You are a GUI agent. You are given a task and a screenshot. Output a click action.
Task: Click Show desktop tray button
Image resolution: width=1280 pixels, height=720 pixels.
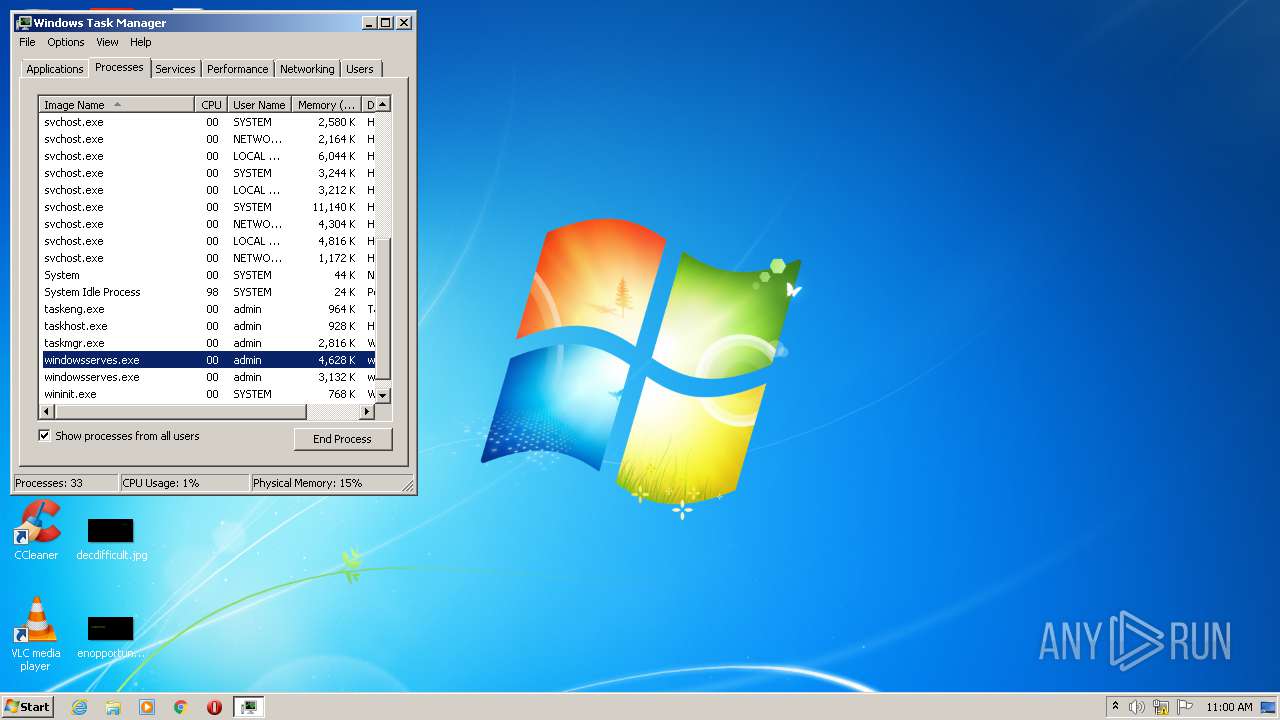click(x=1269, y=707)
